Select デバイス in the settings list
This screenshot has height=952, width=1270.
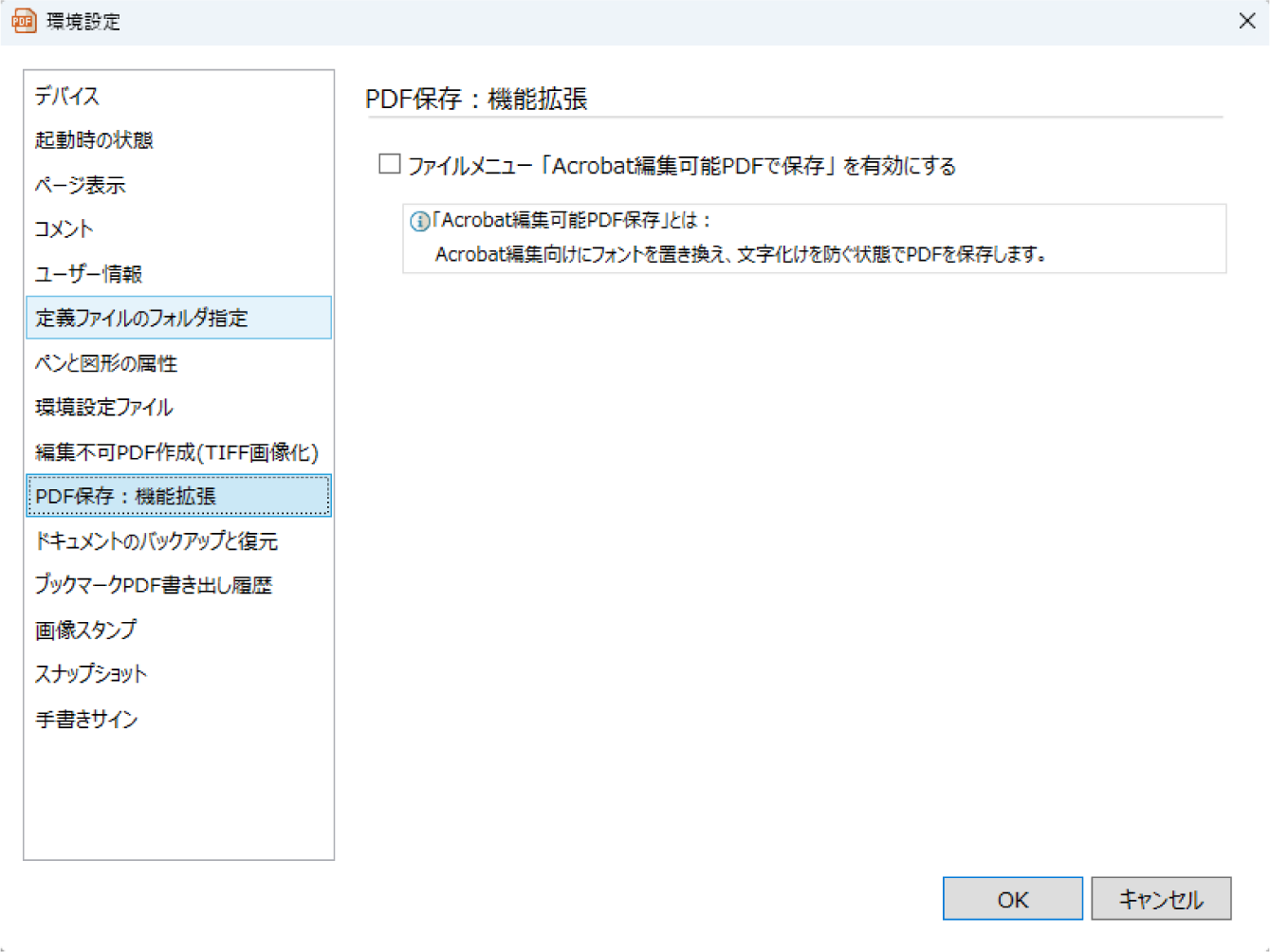(x=178, y=96)
